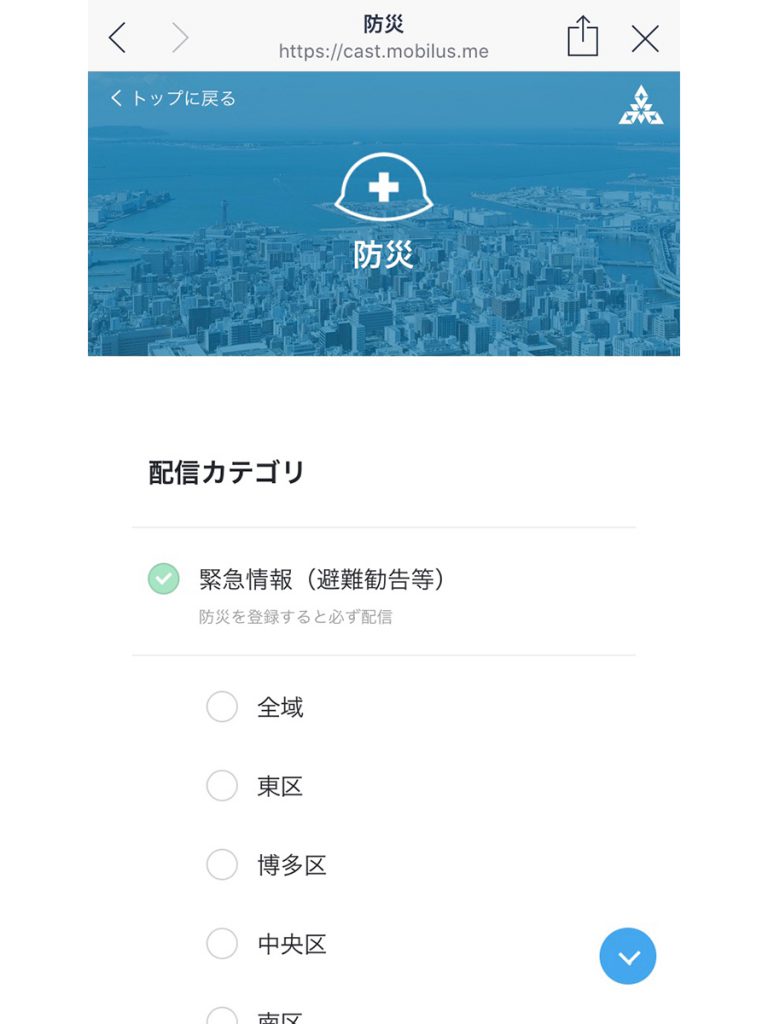Tap the blue scroll-down chevron button
Screen dimensions: 768x1024
628,956
